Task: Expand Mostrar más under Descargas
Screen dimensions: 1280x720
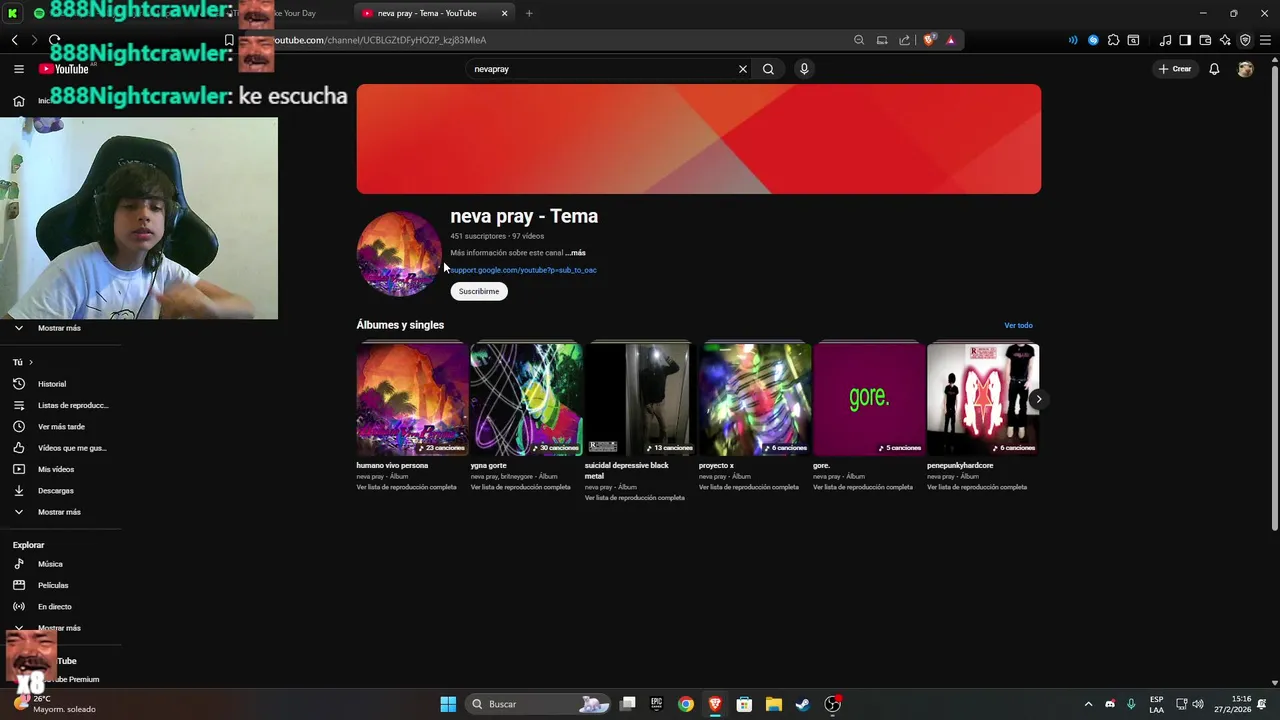Action: [x=60, y=512]
